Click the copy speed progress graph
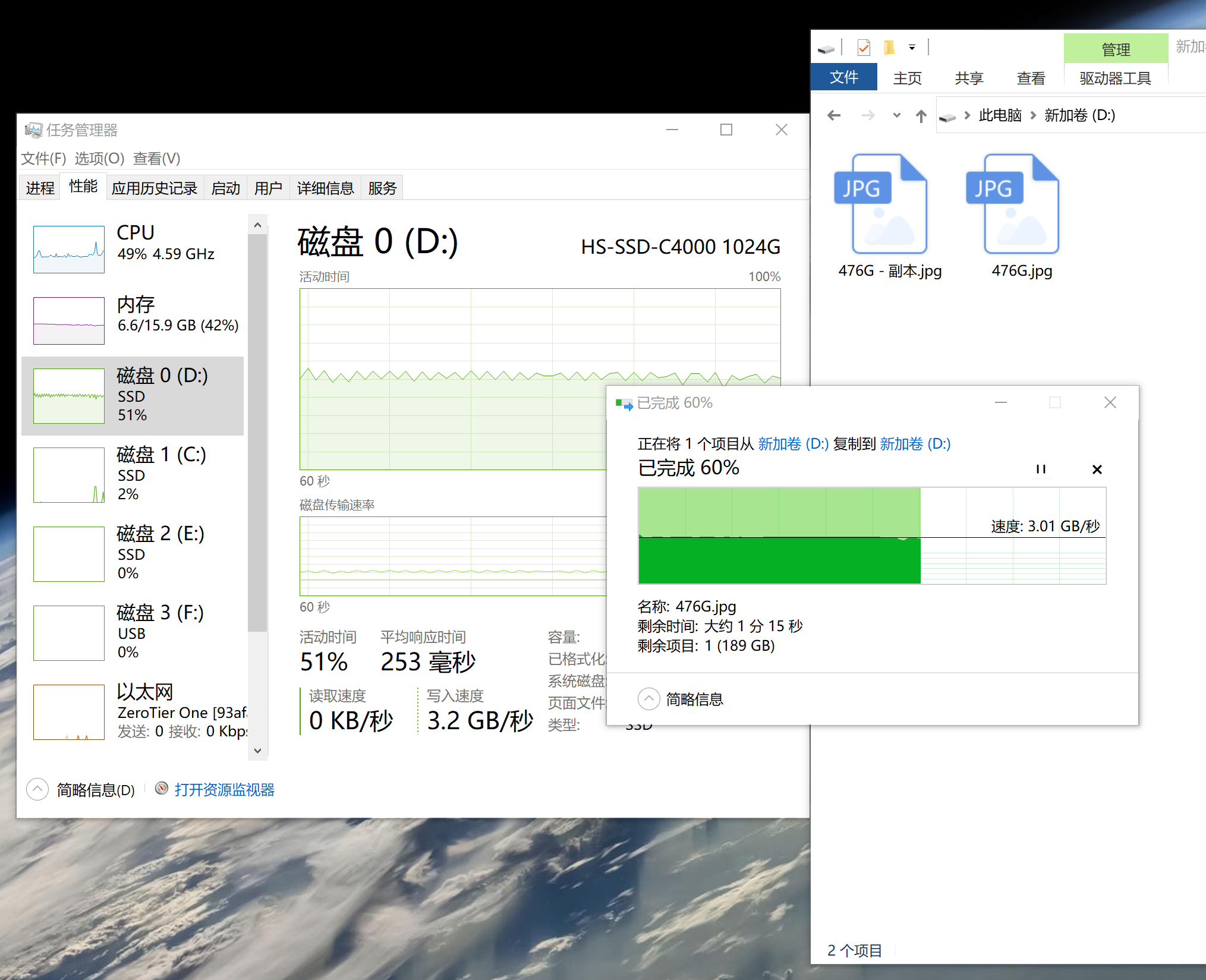This screenshot has width=1206, height=980. pyautogui.click(x=871, y=535)
